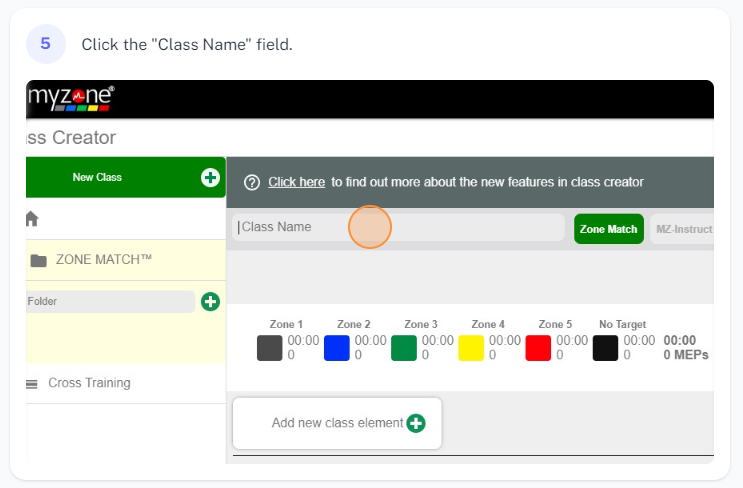Pick the green Zone 3 swatch
Viewport: 743px width, 488px height.
pos(404,347)
